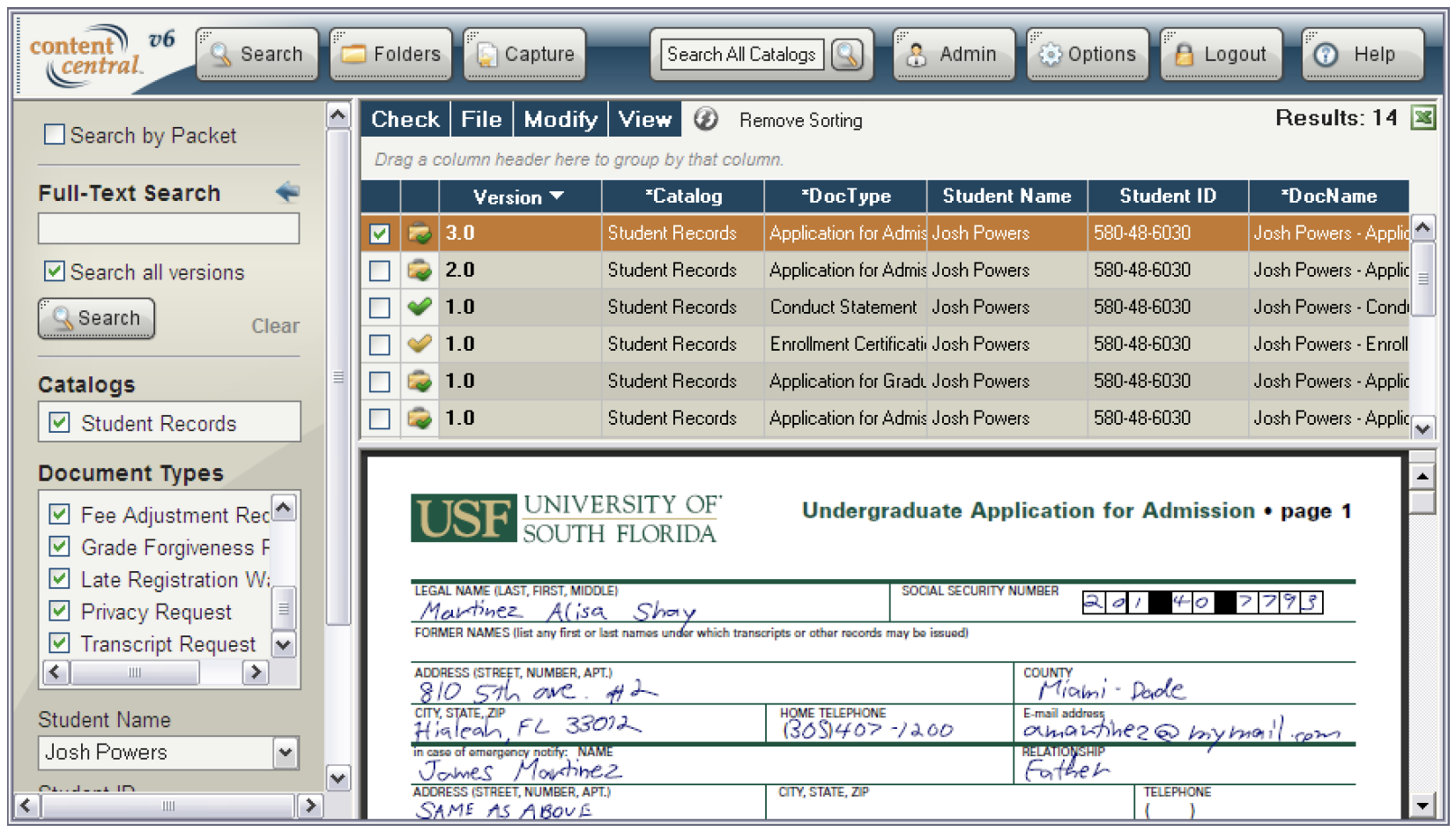Viewport: 1456px width, 832px height.
Task: Open the Options settings
Action: click(x=1088, y=55)
